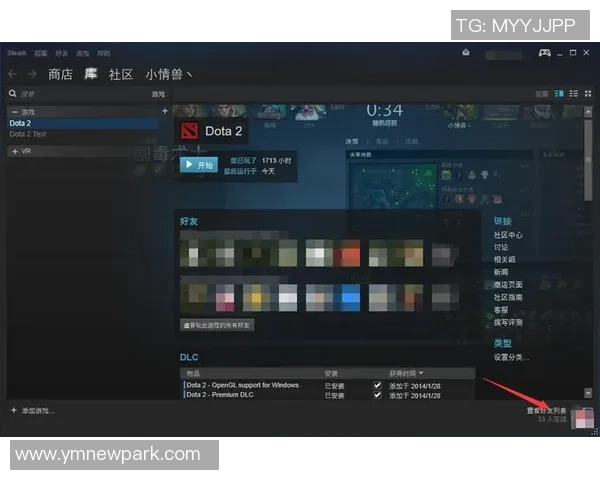Start Dota 2 with 开始 button
600x480 pixels.
point(199,165)
